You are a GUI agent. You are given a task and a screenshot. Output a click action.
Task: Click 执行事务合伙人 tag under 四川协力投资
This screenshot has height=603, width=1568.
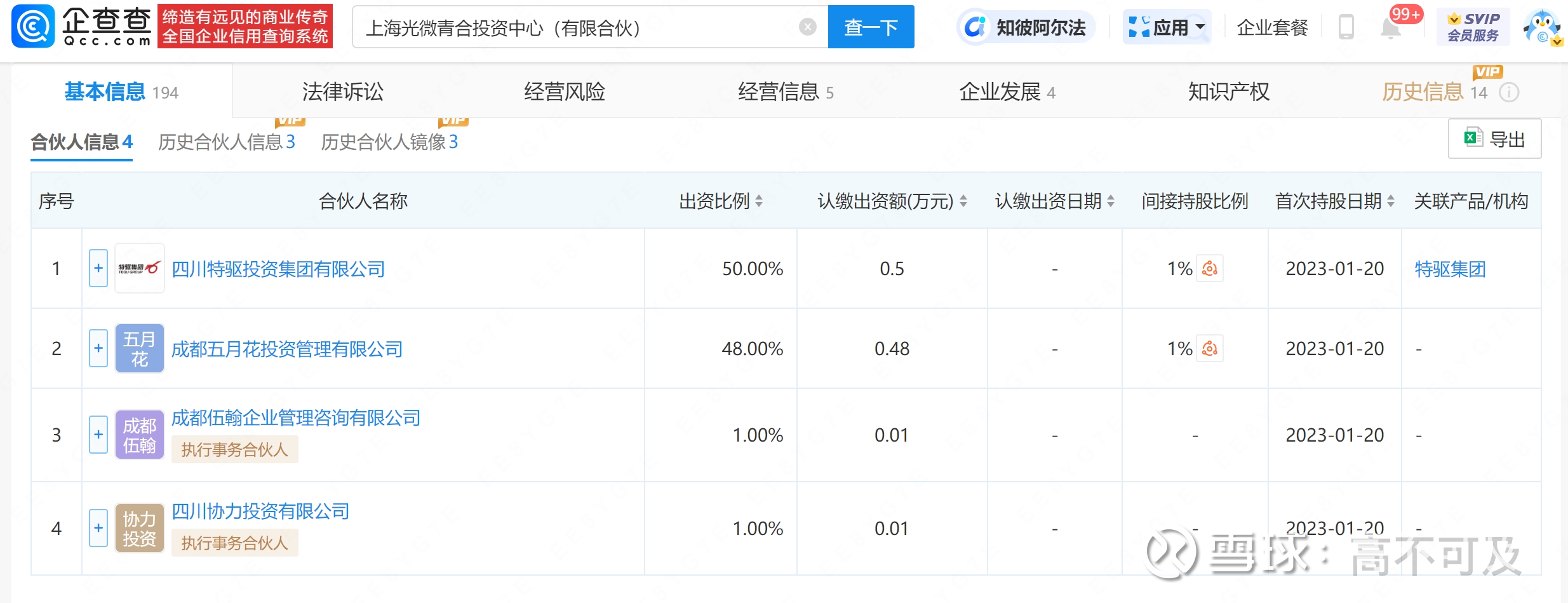pyautogui.click(x=234, y=543)
